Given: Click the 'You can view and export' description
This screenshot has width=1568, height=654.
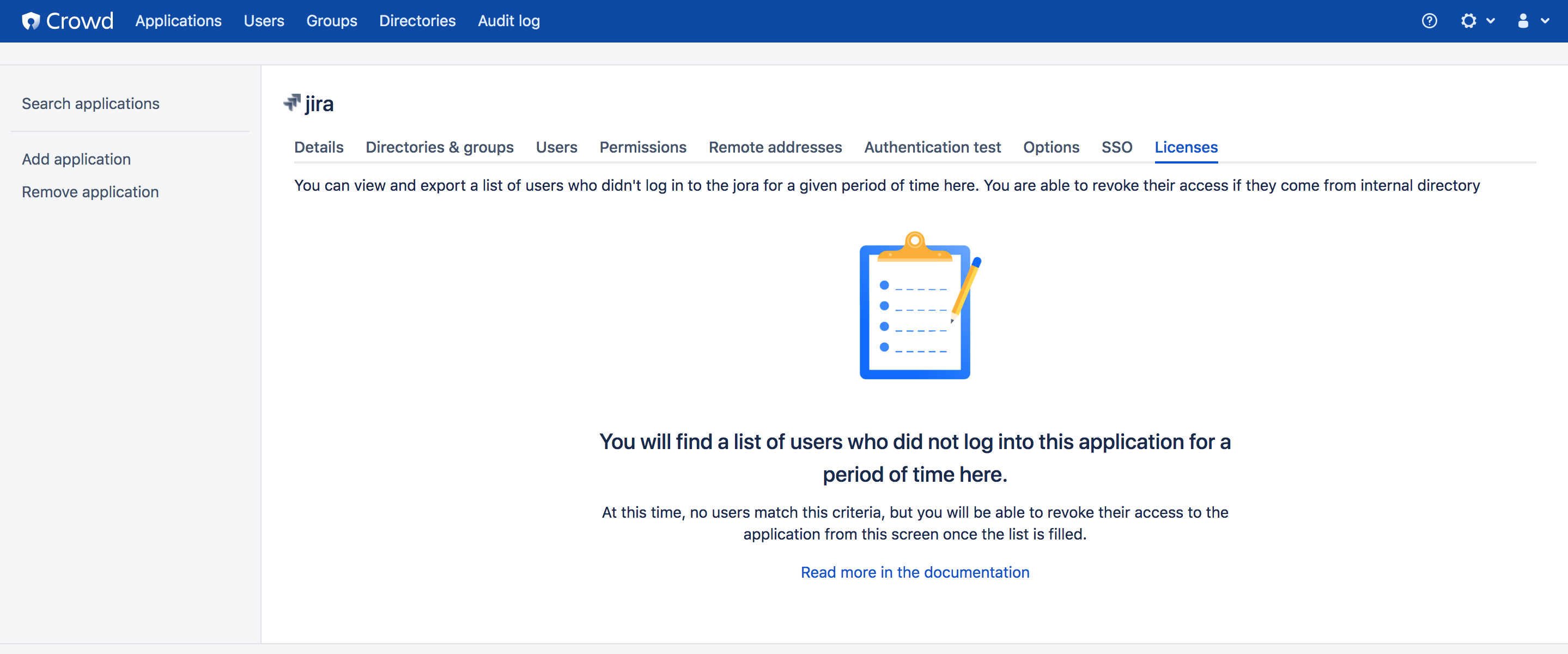Looking at the screenshot, I should point(887,185).
